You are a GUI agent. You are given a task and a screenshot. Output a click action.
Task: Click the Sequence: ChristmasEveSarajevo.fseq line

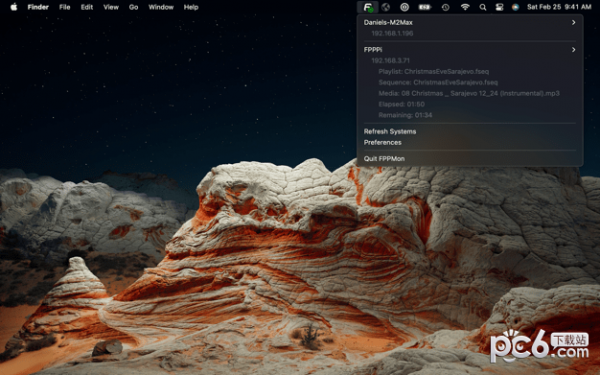tap(438, 82)
